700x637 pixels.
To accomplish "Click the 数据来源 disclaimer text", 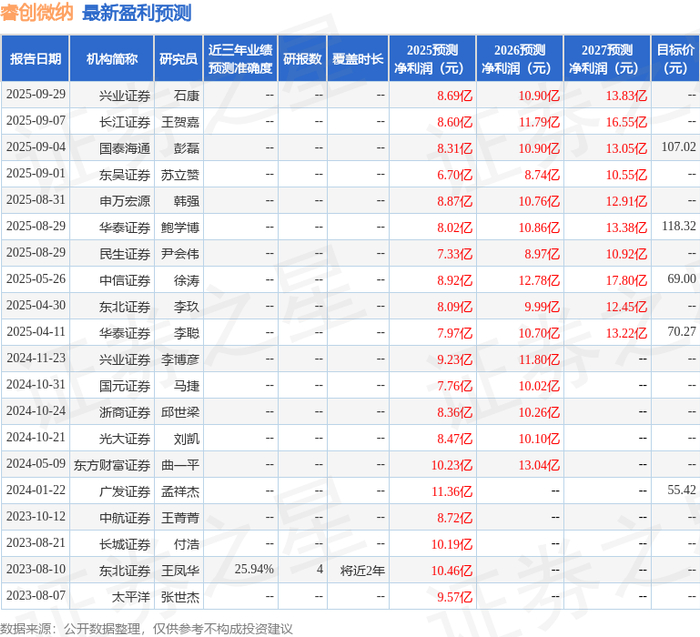I will pos(146,629).
